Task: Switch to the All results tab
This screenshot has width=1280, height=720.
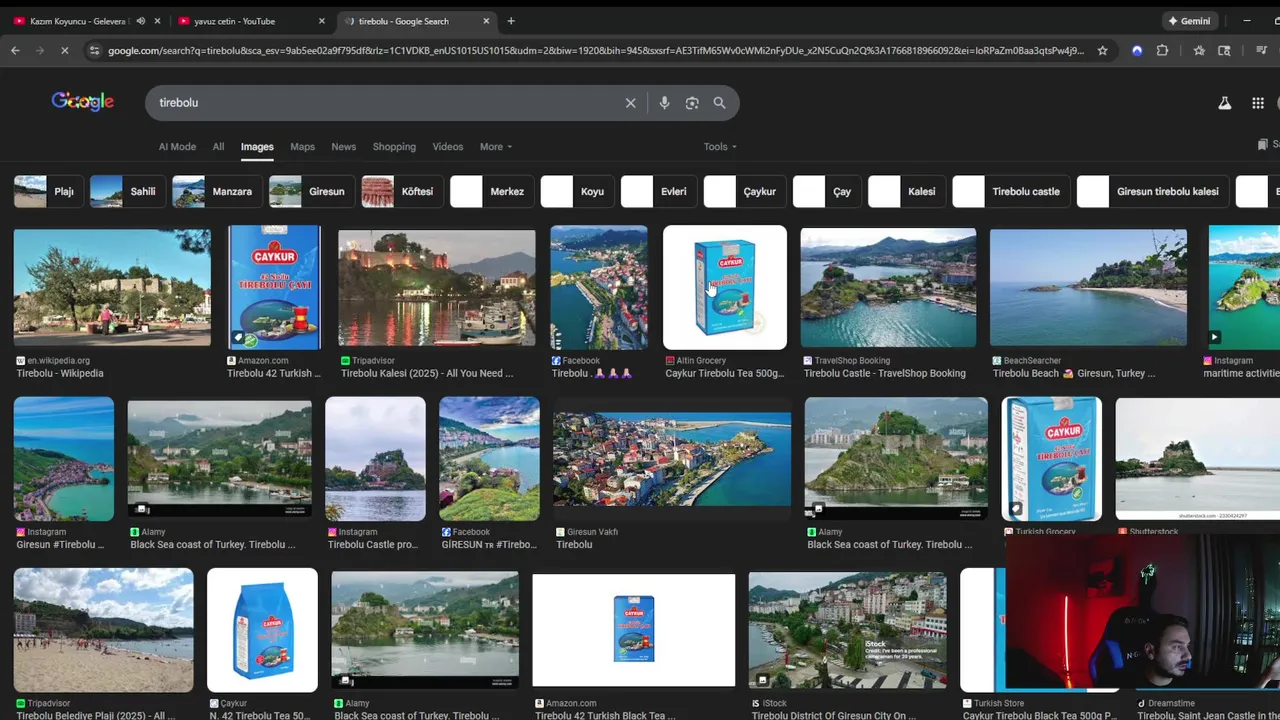Action: click(x=218, y=147)
